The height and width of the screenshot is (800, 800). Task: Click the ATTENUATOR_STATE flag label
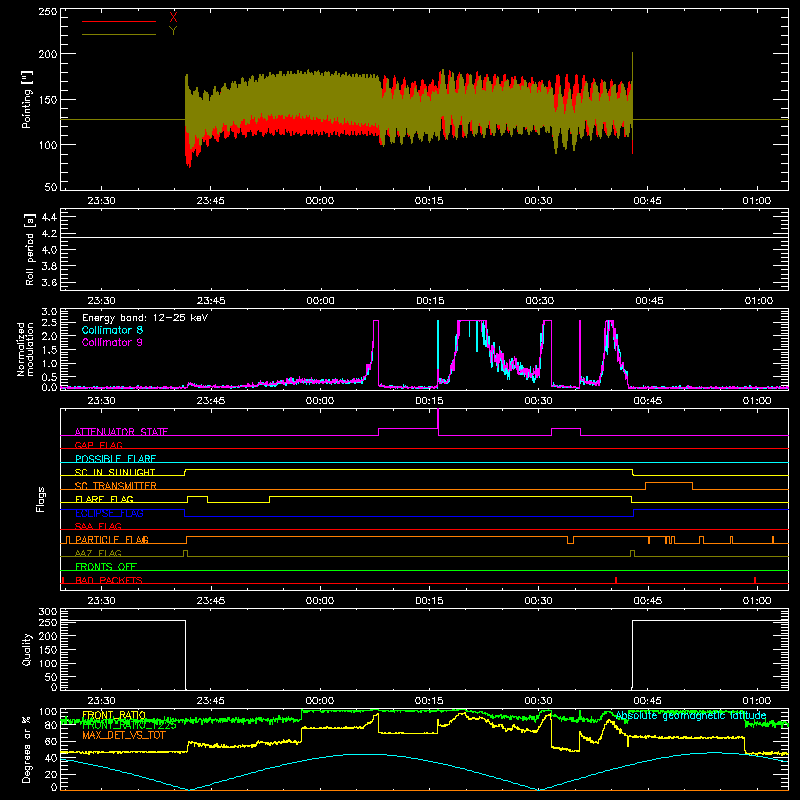click(x=121, y=432)
